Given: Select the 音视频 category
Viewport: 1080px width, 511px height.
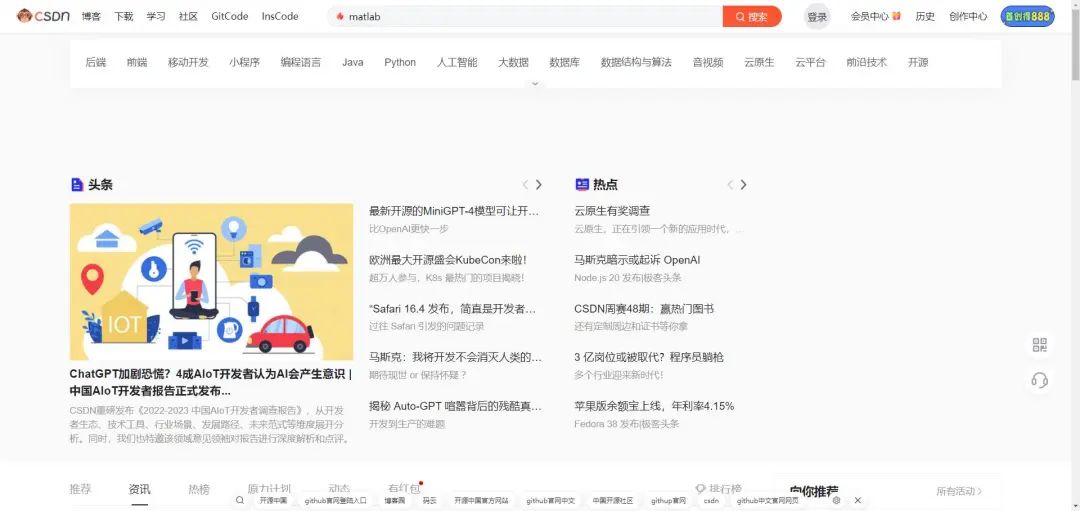Looking at the screenshot, I should tap(708, 62).
